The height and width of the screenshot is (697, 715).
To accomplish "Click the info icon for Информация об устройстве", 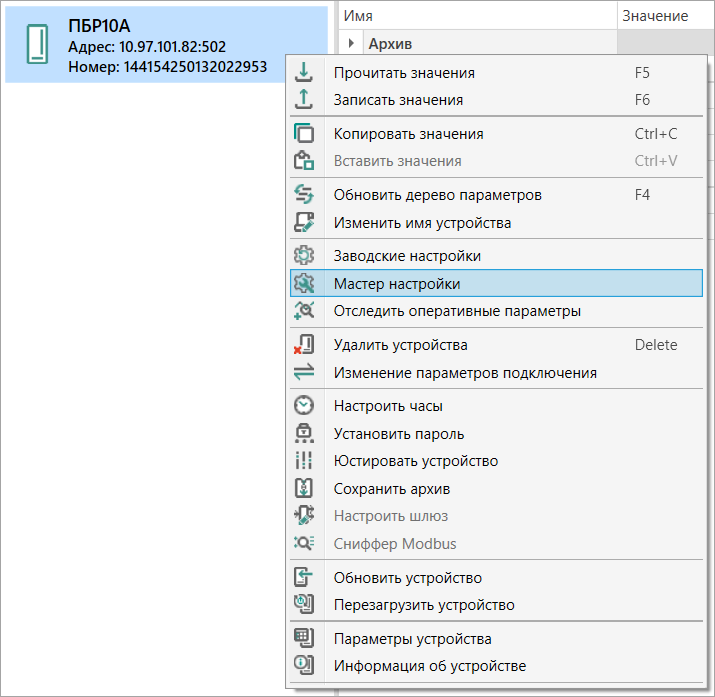I will tap(304, 666).
